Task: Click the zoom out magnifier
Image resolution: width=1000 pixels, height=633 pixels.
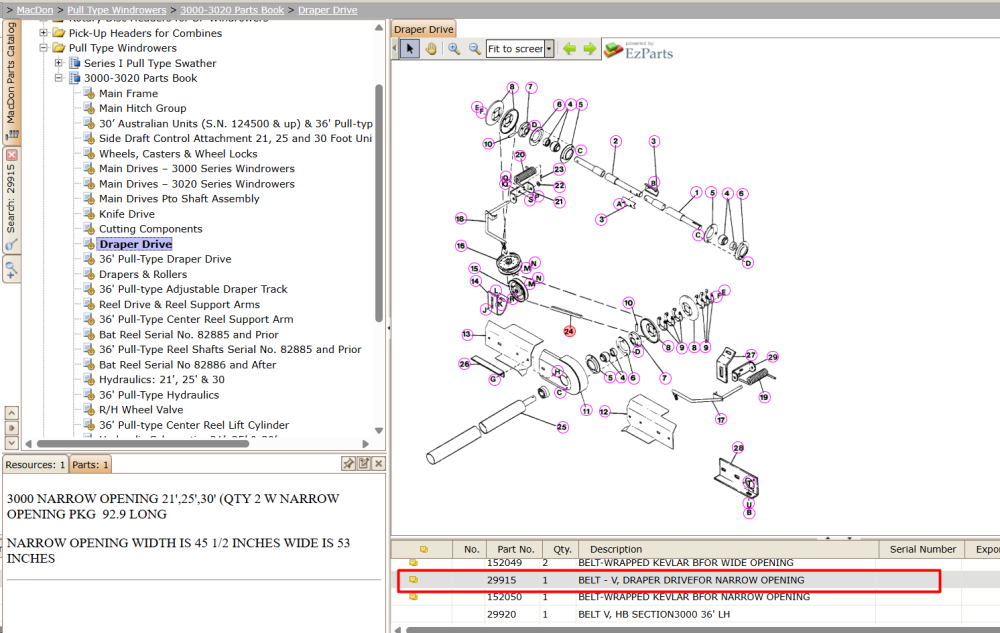Action: 474,48
